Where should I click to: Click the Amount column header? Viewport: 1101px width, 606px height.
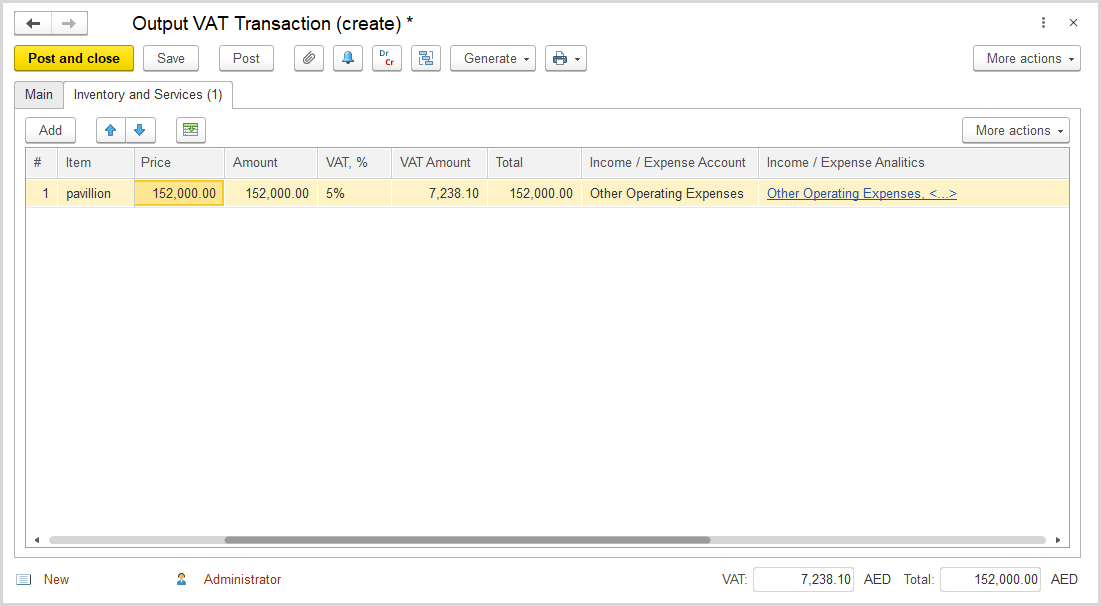click(271, 162)
